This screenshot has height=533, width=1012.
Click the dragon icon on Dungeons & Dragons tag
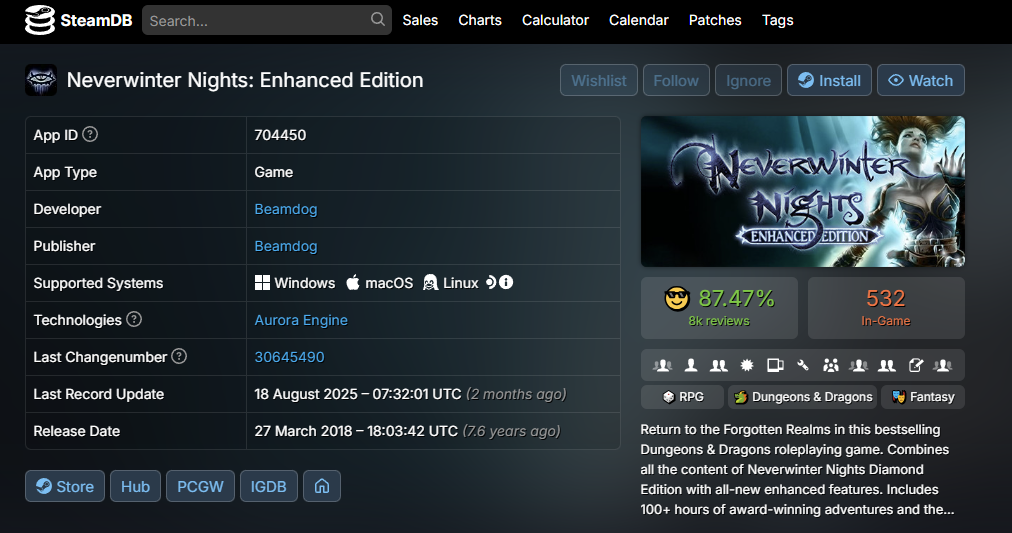(741, 397)
